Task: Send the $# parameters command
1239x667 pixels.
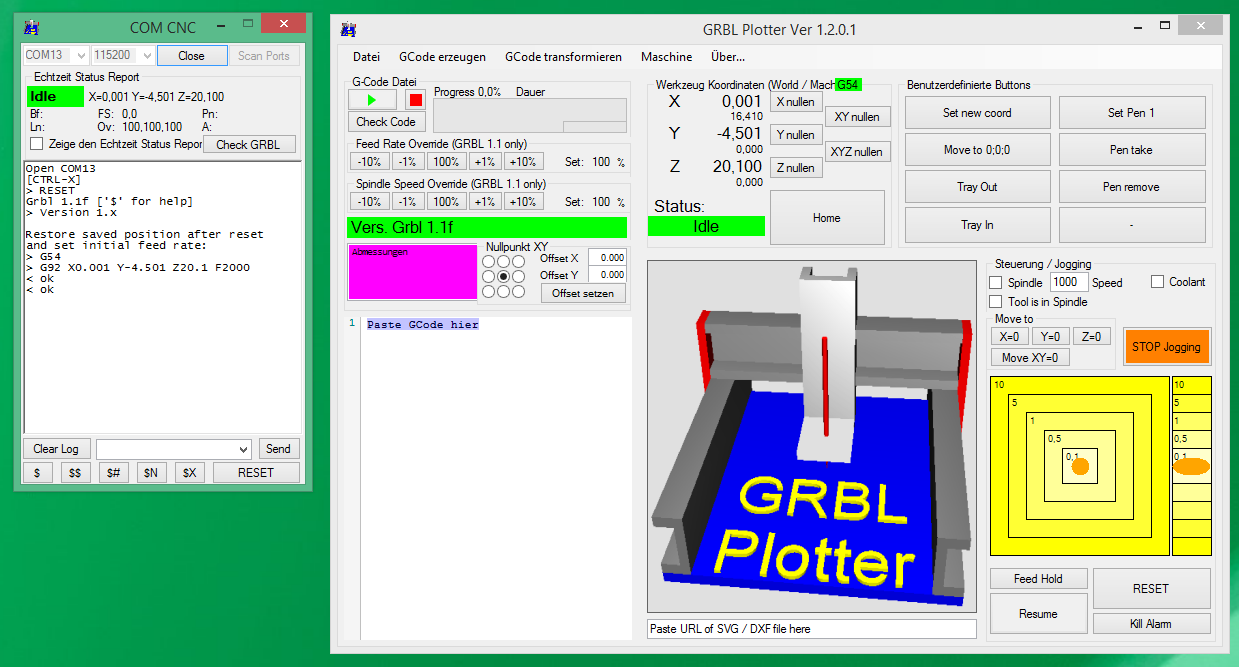Action: click(x=113, y=472)
